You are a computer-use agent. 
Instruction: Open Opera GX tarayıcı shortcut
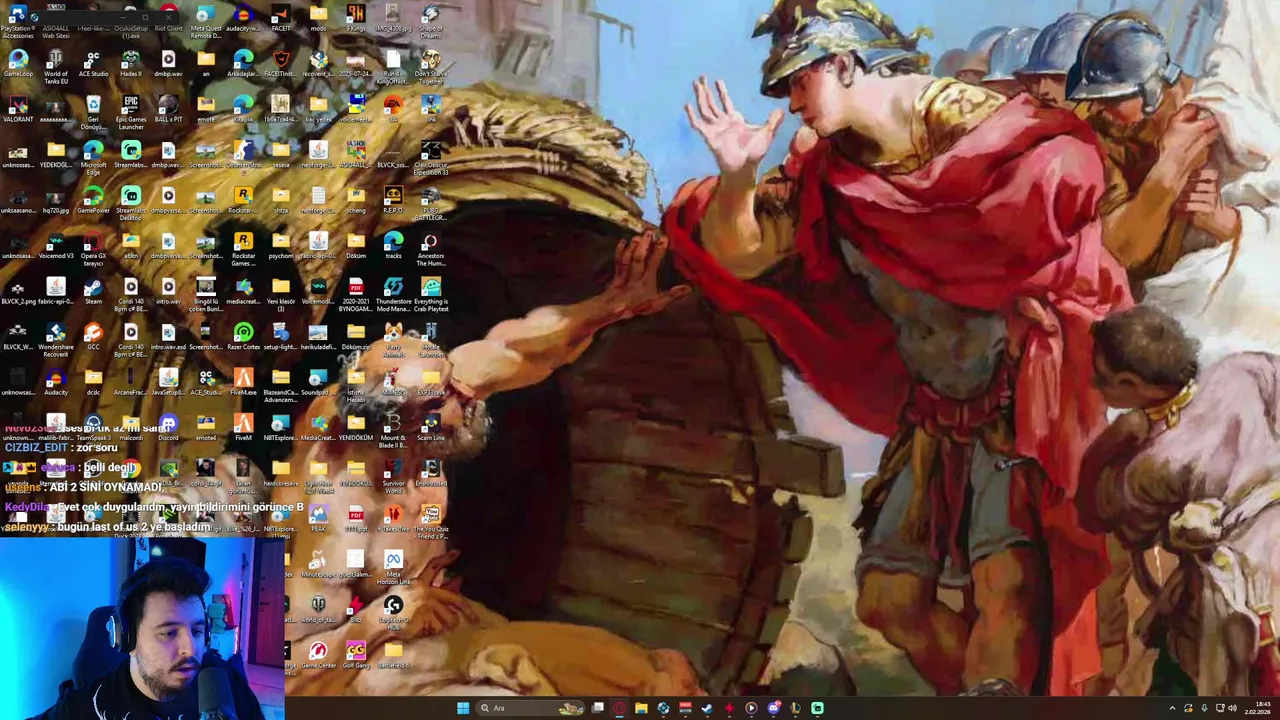click(93, 248)
